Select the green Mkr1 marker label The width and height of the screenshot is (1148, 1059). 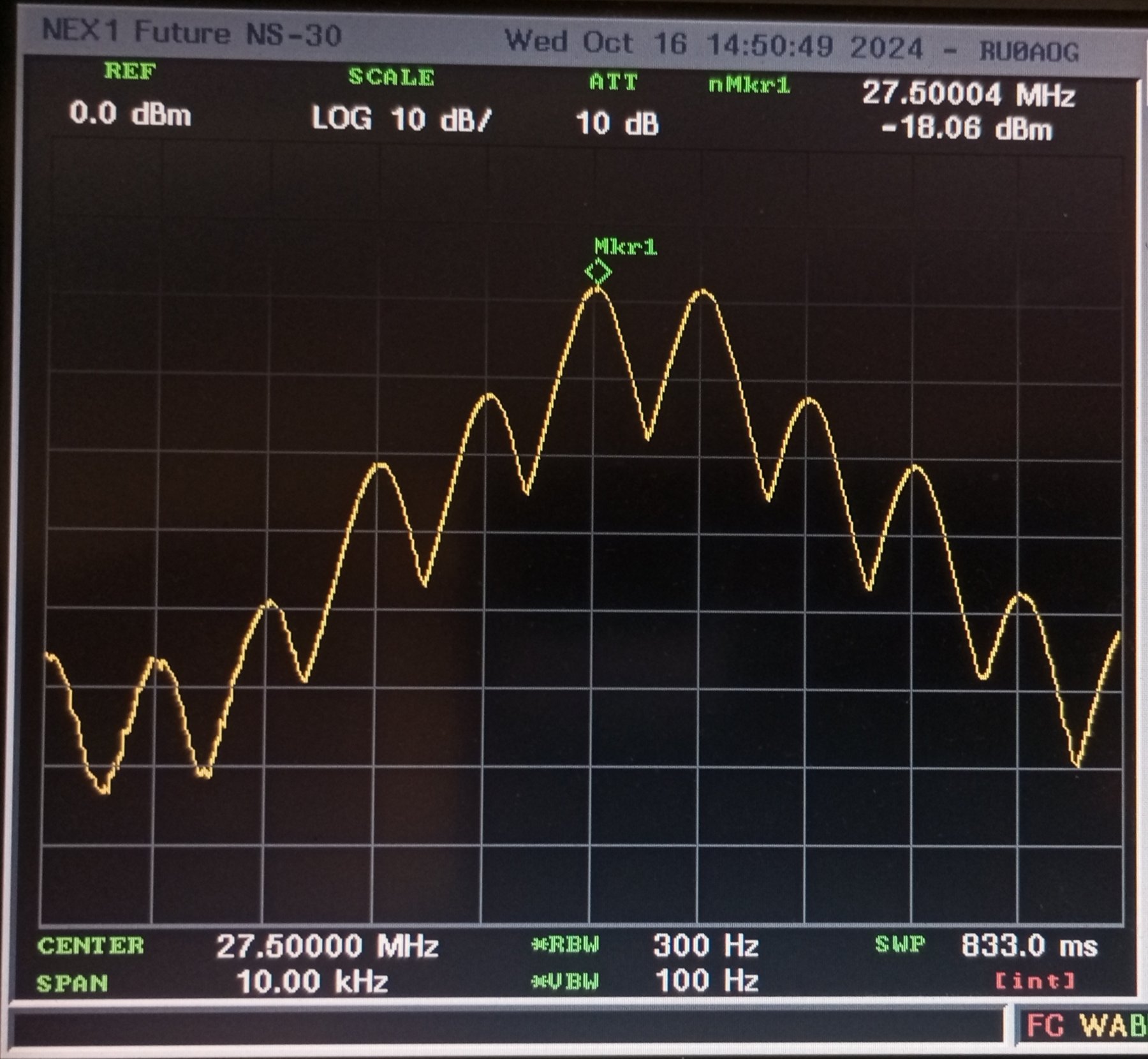(626, 246)
